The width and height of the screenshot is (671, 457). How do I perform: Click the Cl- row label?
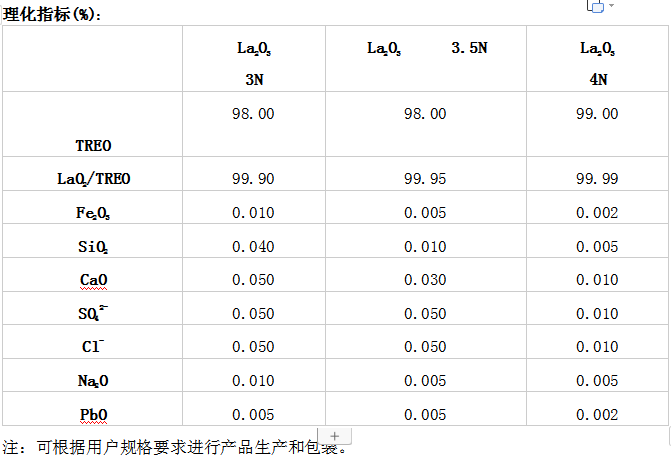93,347
